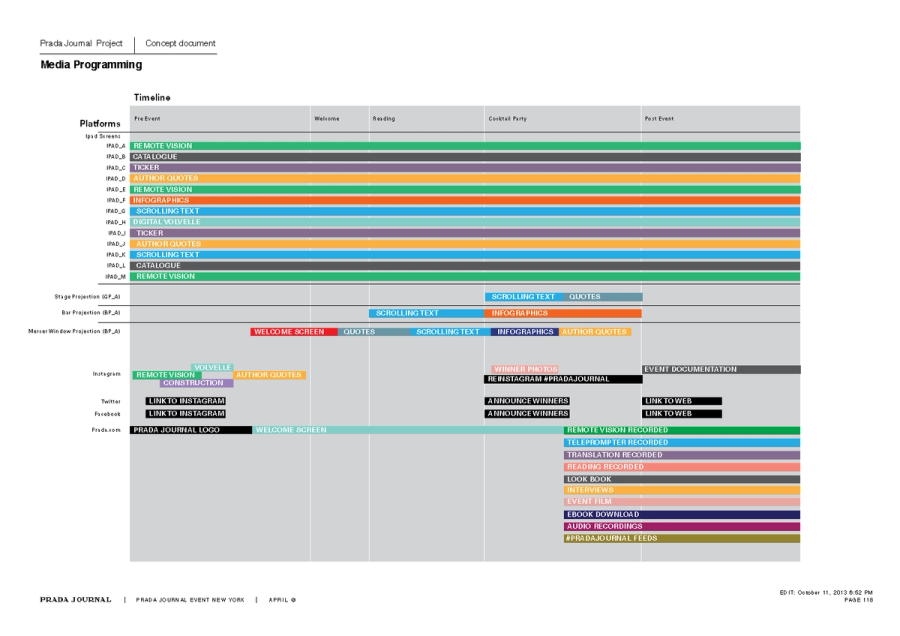Select the 'Cocktail Party' timeline column header
The image size is (900, 636).
coord(507,119)
